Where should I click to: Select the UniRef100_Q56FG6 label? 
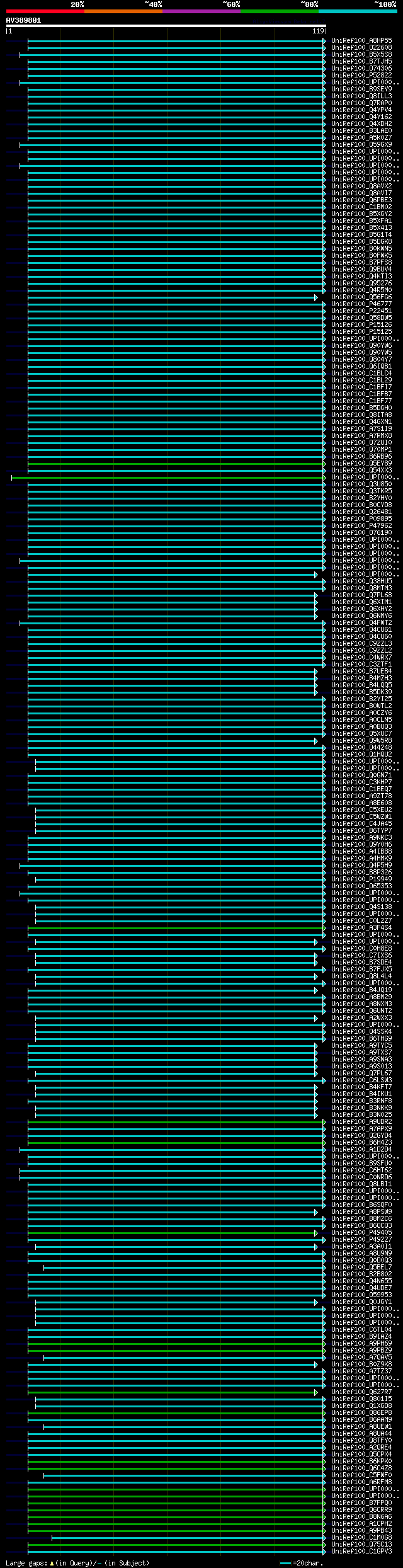tap(361, 297)
